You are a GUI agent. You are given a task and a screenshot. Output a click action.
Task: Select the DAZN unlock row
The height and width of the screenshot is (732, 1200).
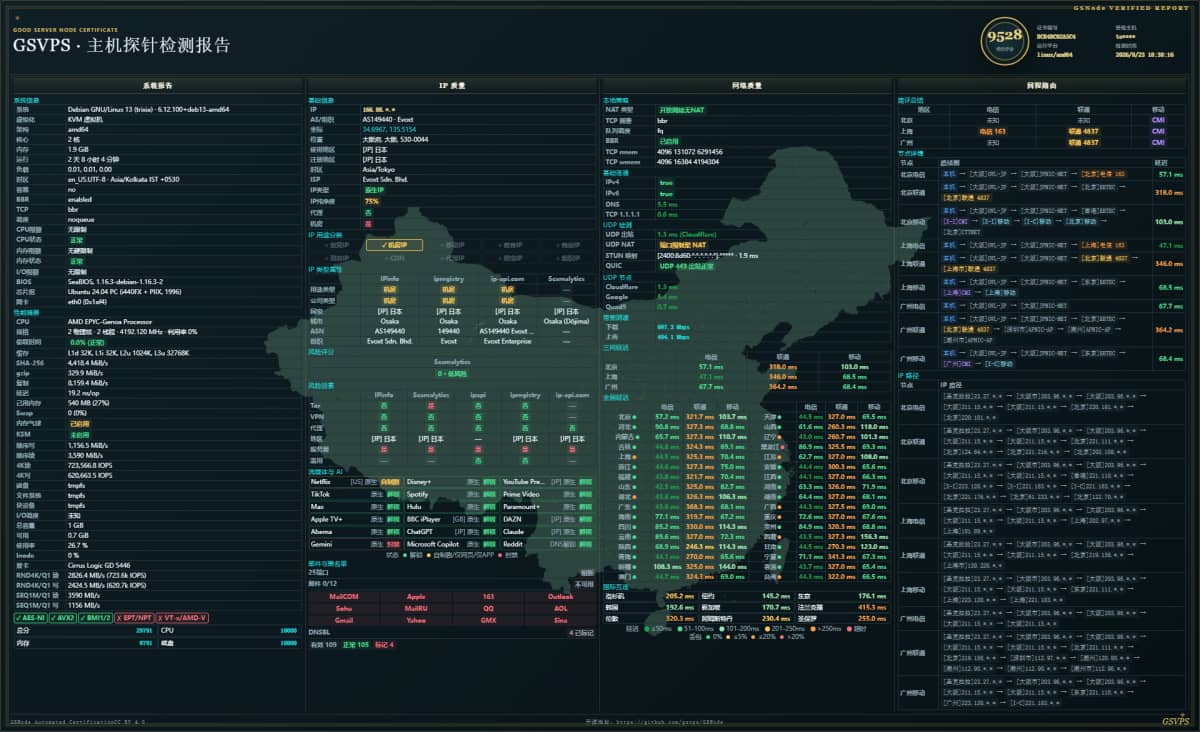548,519
